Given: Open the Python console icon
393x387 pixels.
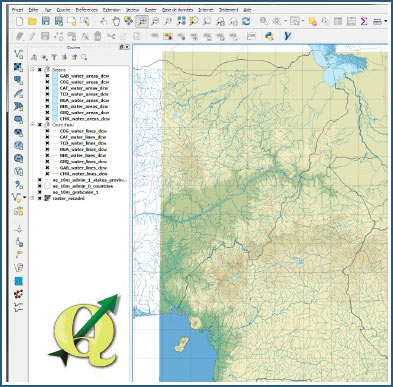Looking at the screenshot, I should tap(269, 36).
